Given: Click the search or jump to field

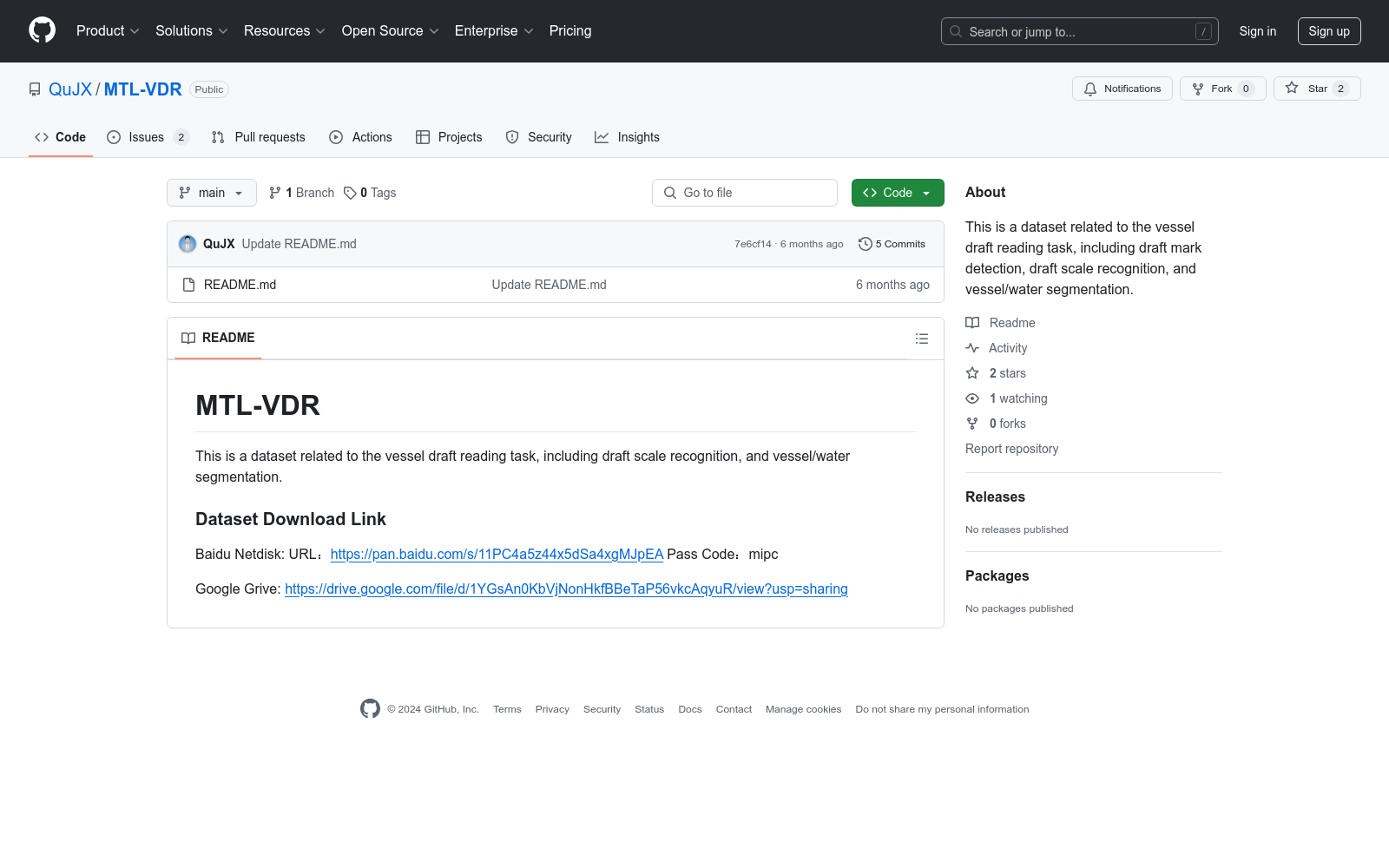Looking at the screenshot, I should tap(1080, 31).
